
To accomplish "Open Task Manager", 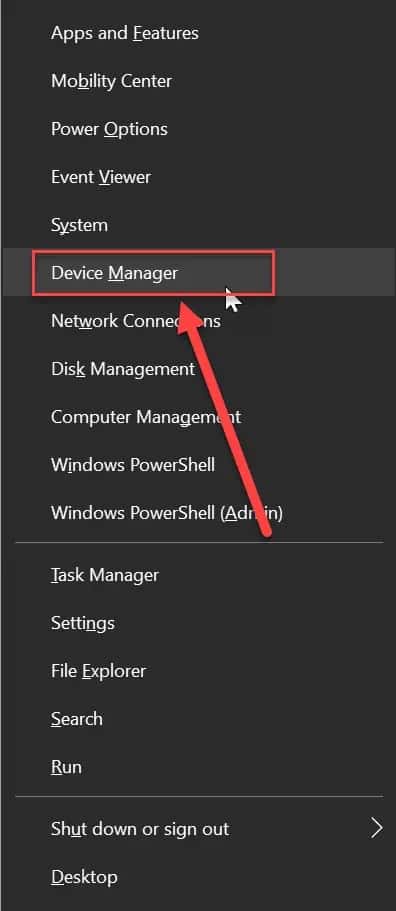I will pos(198,575).
